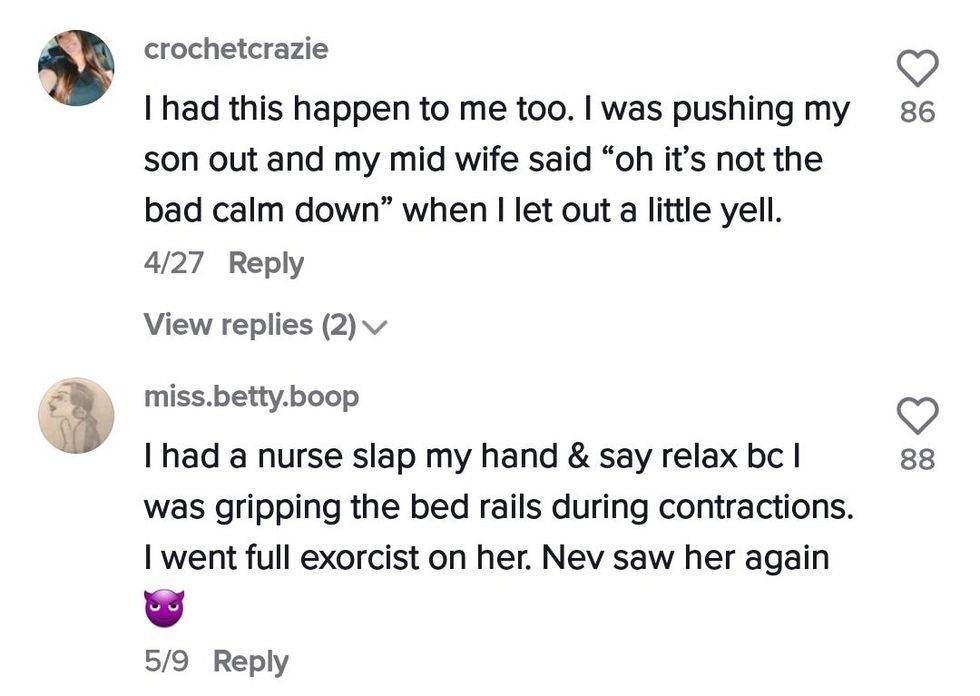Screen dimensions: 980x696
Task: Open miss.betty.boop's avatar image
Action: click(76, 415)
